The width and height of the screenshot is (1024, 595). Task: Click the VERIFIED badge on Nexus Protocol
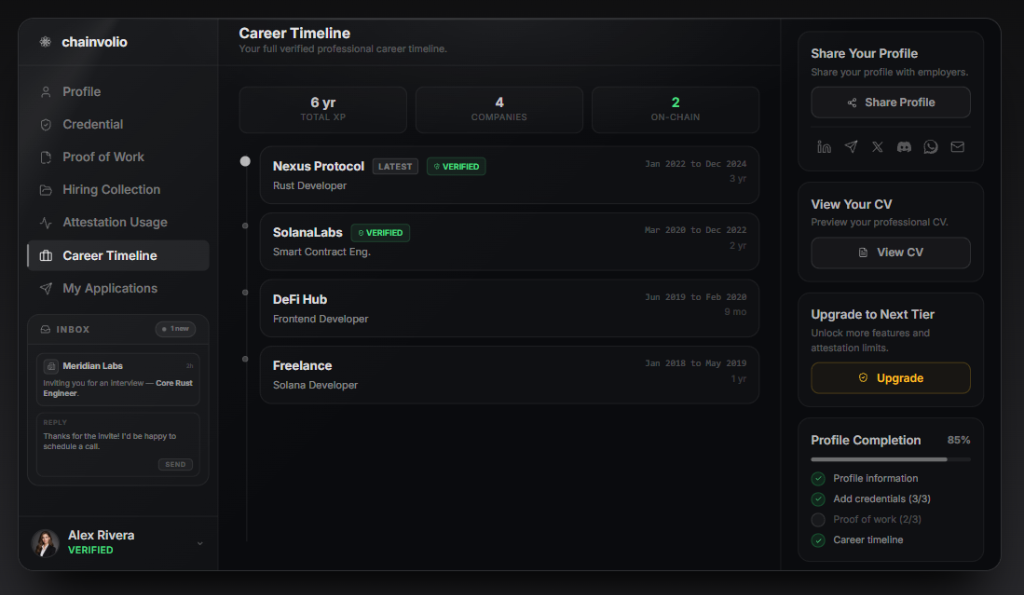point(456,167)
